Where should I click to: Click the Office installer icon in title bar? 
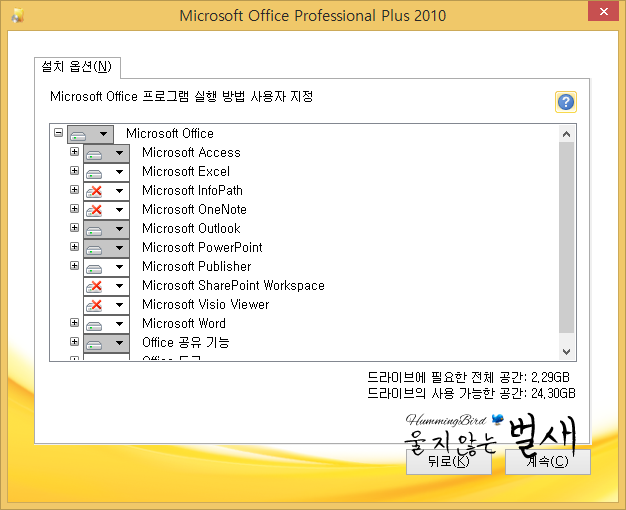click(x=18, y=16)
